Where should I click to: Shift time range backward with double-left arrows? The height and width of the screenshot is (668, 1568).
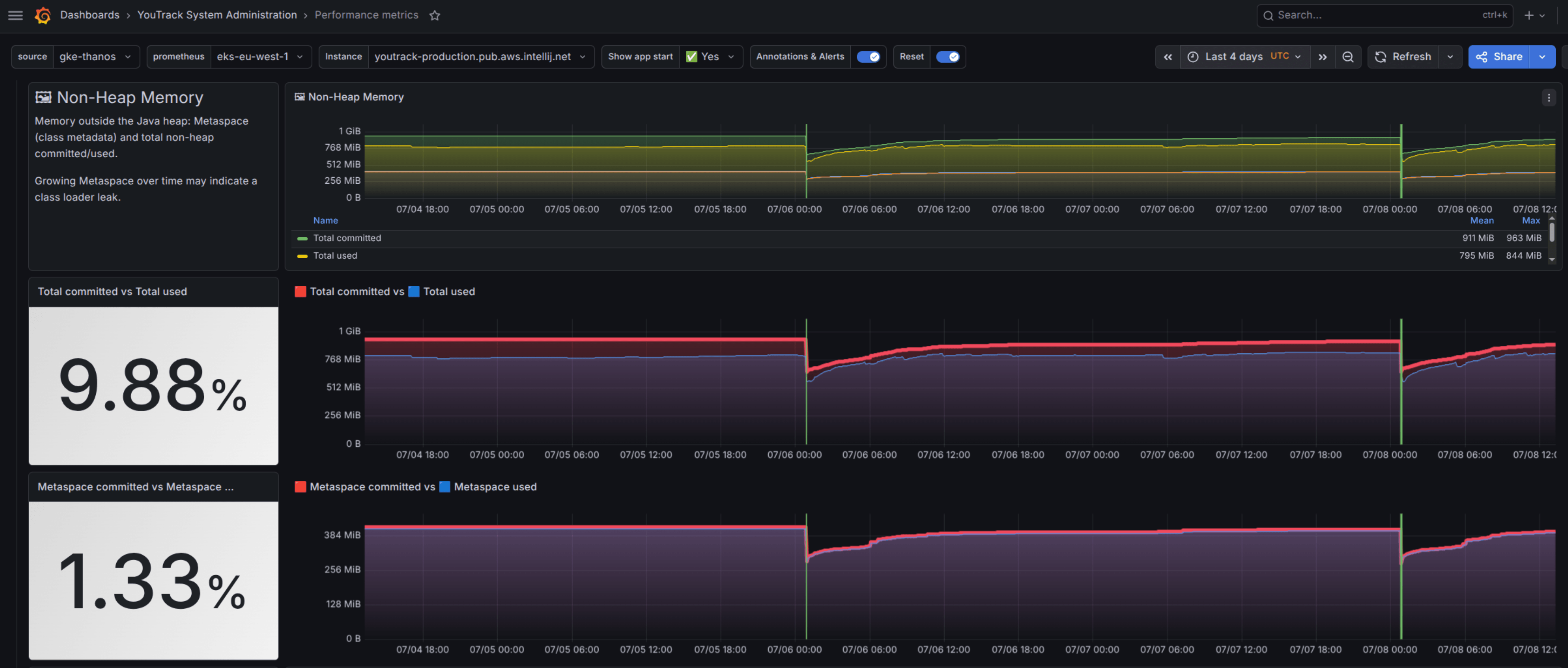[x=1168, y=57]
